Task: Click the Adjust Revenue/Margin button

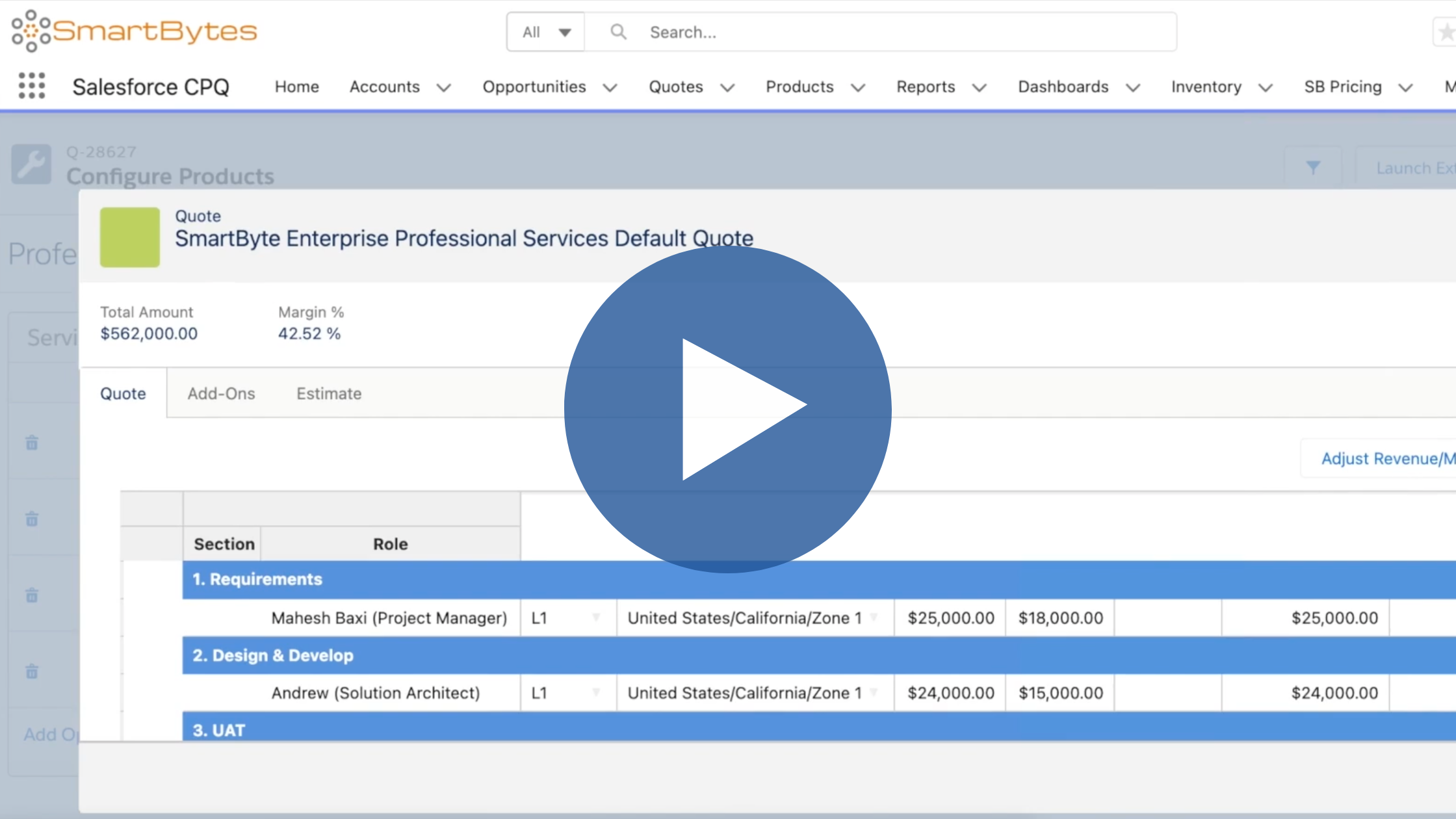Action: pyautogui.click(x=1379, y=458)
